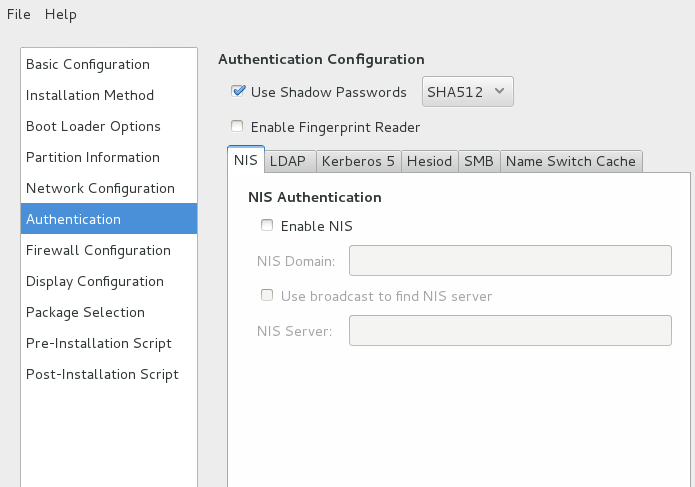
Task: Select Basic Configuration in the sidebar
Action: [x=88, y=64]
